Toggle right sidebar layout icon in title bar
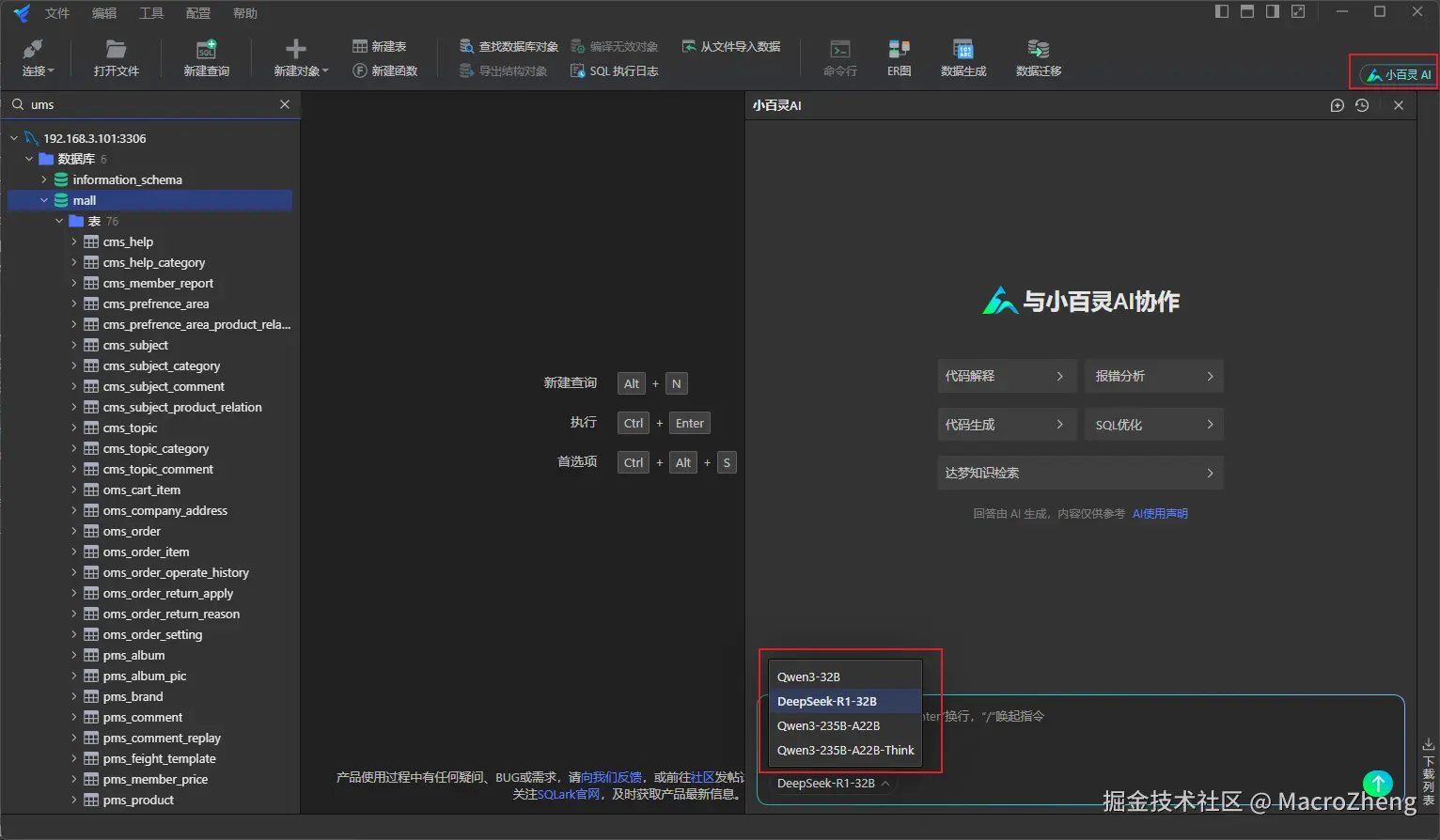Viewport: 1440px width, 840px height. coord(1273,11)
